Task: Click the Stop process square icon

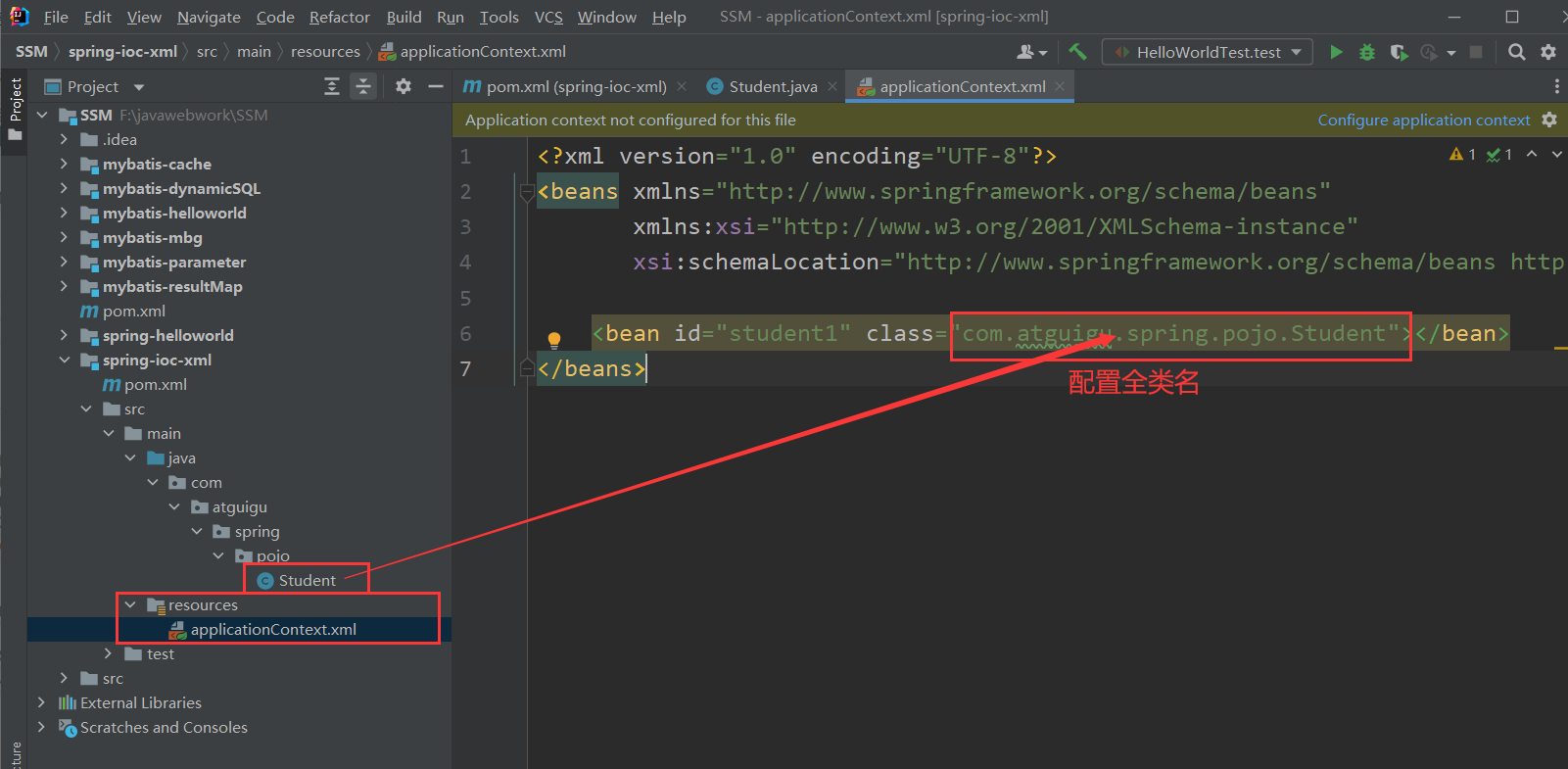Action: (x=1476, y=52)
